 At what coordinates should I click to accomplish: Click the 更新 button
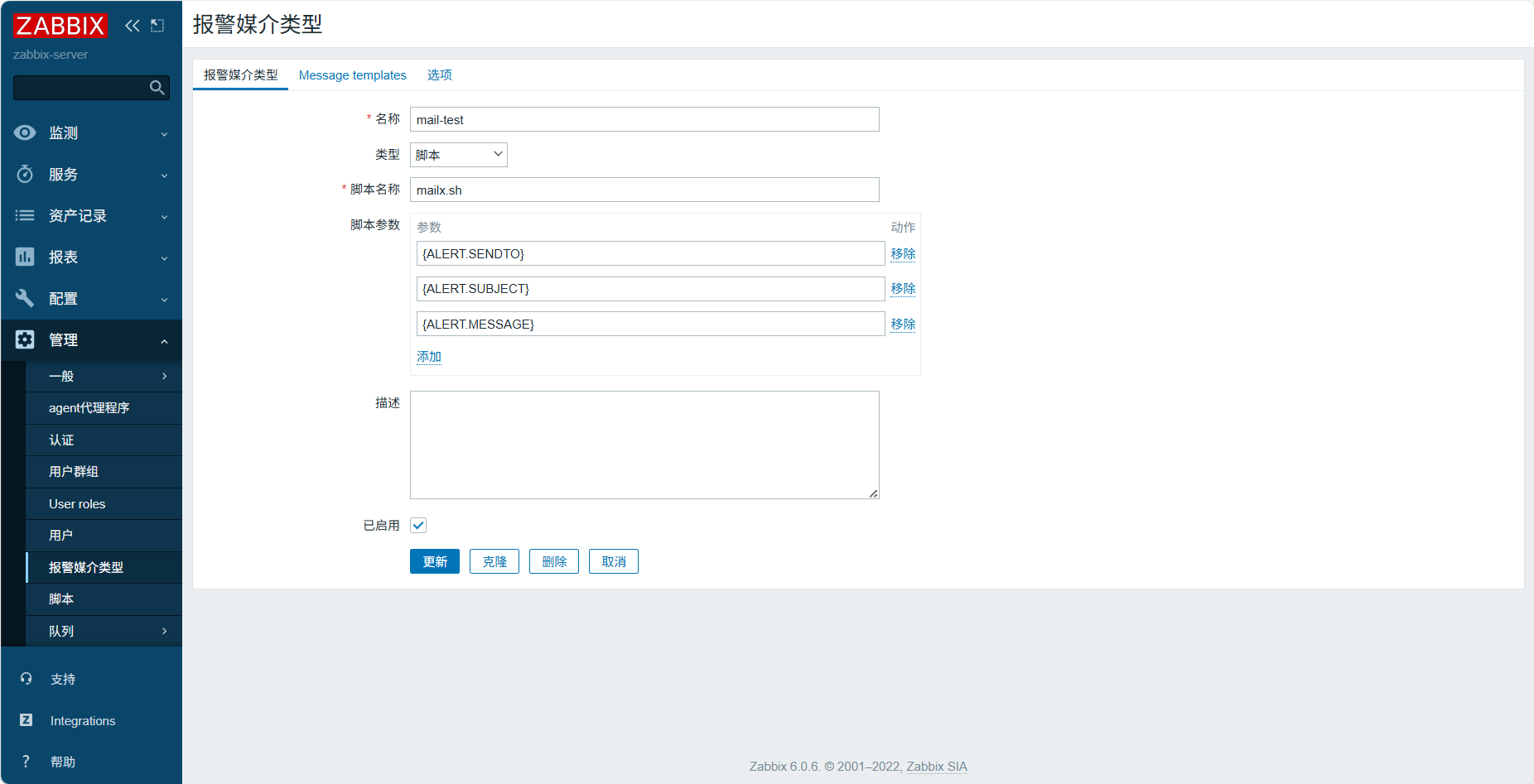coord(435,561)
